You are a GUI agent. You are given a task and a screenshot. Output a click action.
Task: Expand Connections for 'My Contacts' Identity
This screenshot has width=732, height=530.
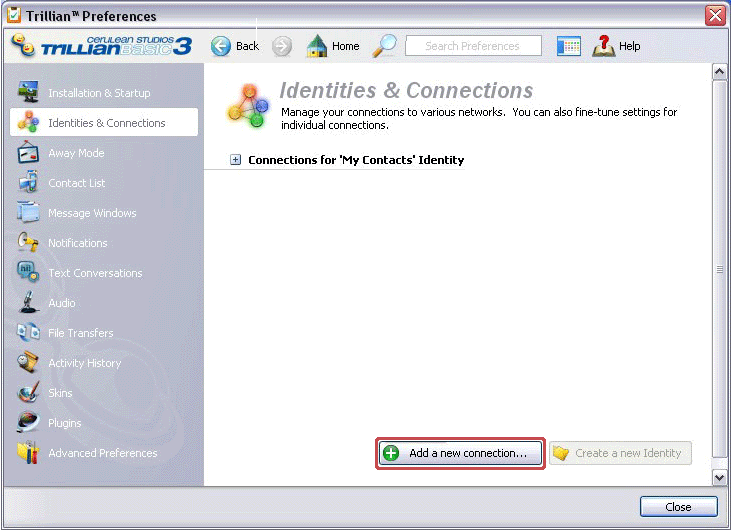[x=235, y=160]
